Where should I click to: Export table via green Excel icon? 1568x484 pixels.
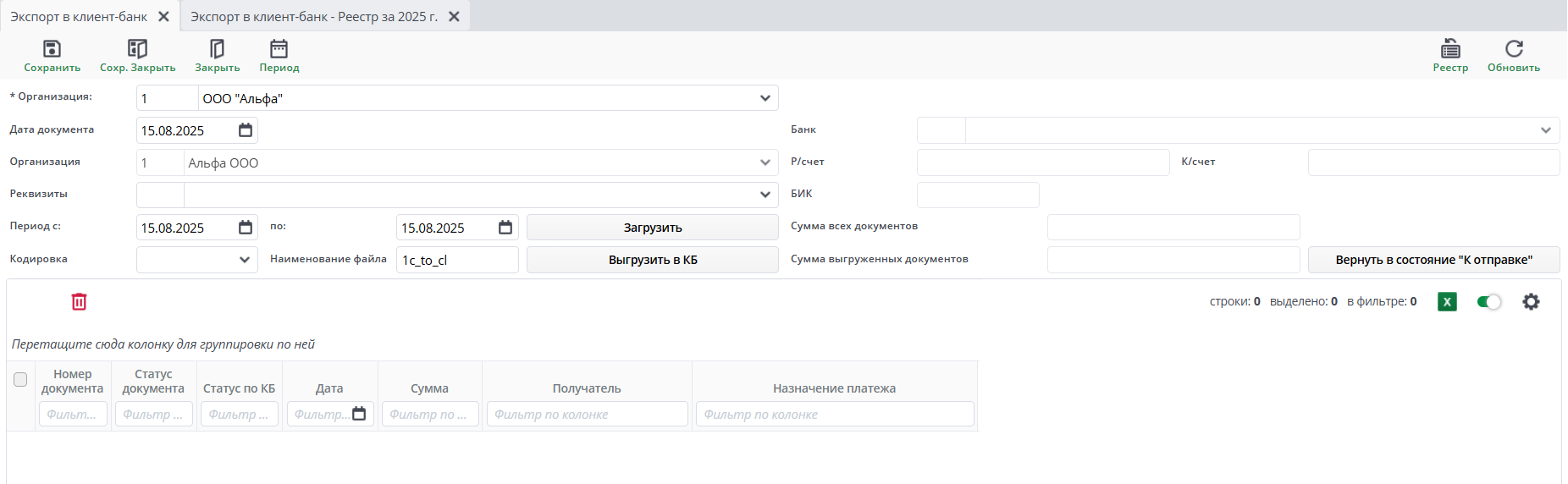pyautogui.click(x=1447, y=302)
